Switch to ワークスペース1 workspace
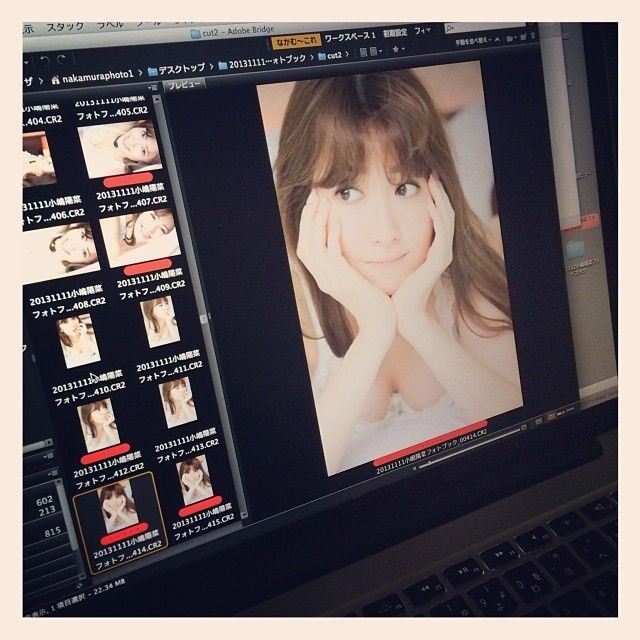 click(349, 37)
